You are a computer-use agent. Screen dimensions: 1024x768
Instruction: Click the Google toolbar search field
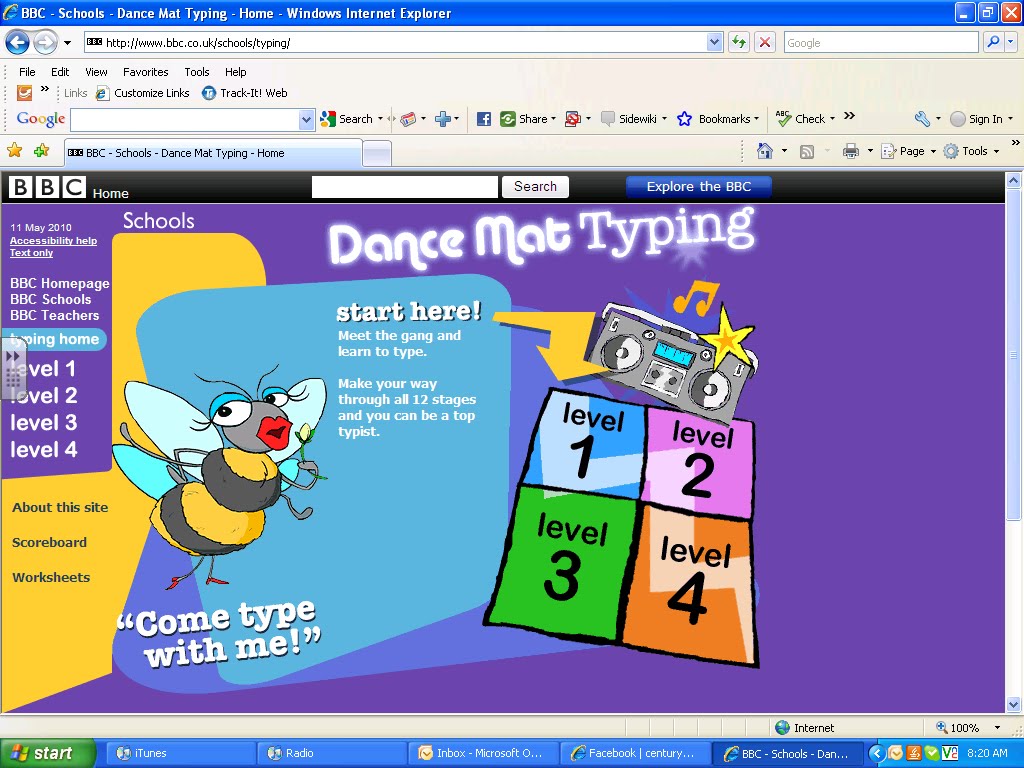pyautogui.click(x=185, y=120)
